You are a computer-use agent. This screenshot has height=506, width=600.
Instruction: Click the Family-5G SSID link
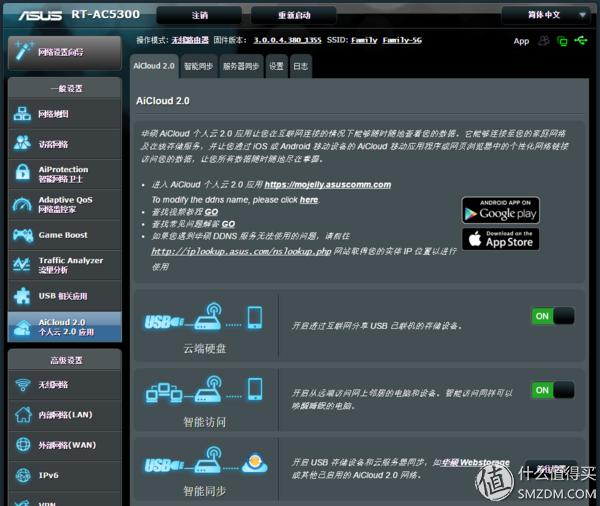tap(402, 40)
